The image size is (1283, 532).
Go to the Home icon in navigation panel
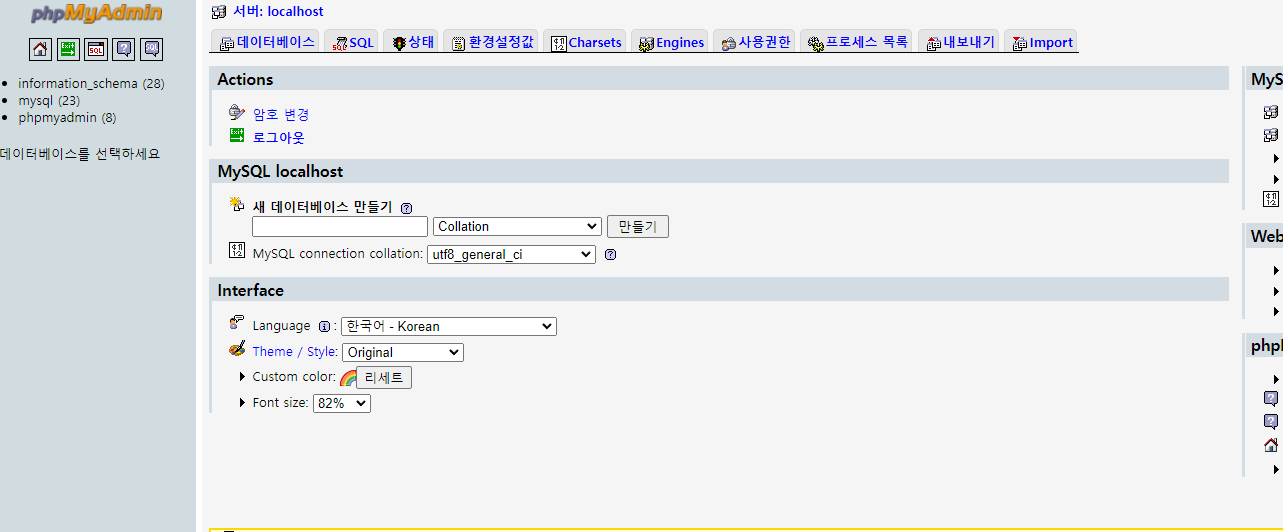pyautogui.click(x=40, y=49)
